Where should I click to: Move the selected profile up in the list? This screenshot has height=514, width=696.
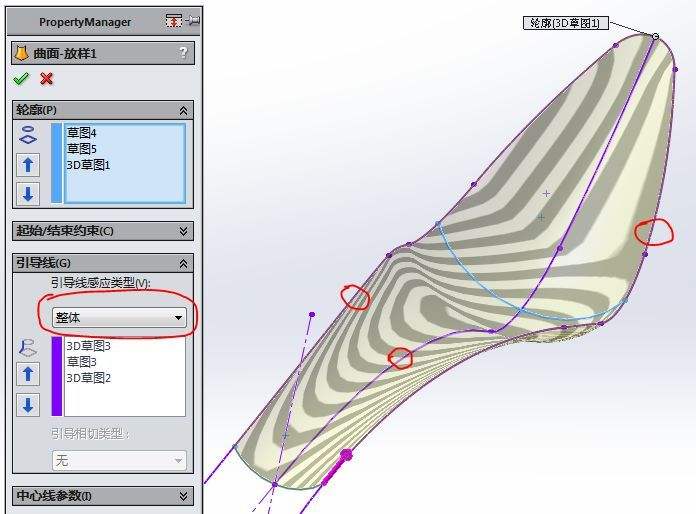pos(28,165)
